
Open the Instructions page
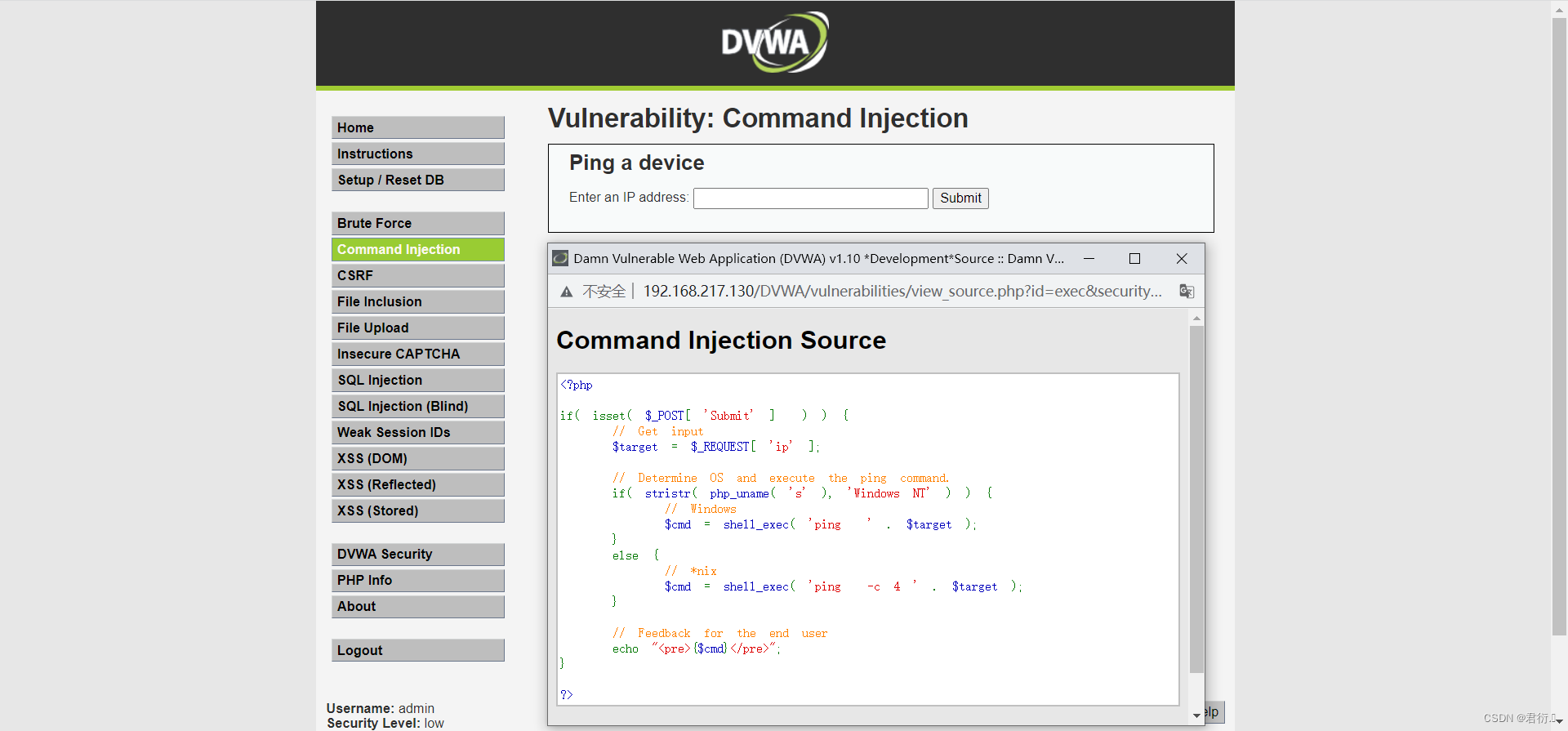click(x=418, y=154)
